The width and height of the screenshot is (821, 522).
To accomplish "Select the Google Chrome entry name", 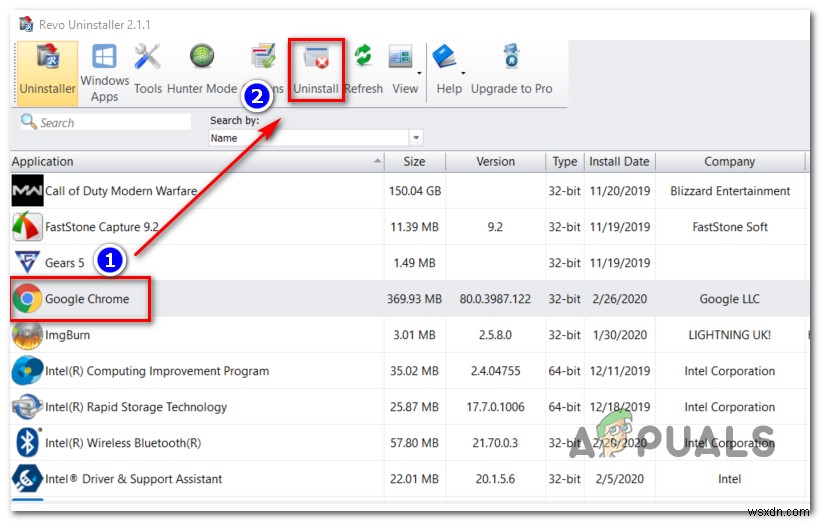I will [x=87, y=299].
